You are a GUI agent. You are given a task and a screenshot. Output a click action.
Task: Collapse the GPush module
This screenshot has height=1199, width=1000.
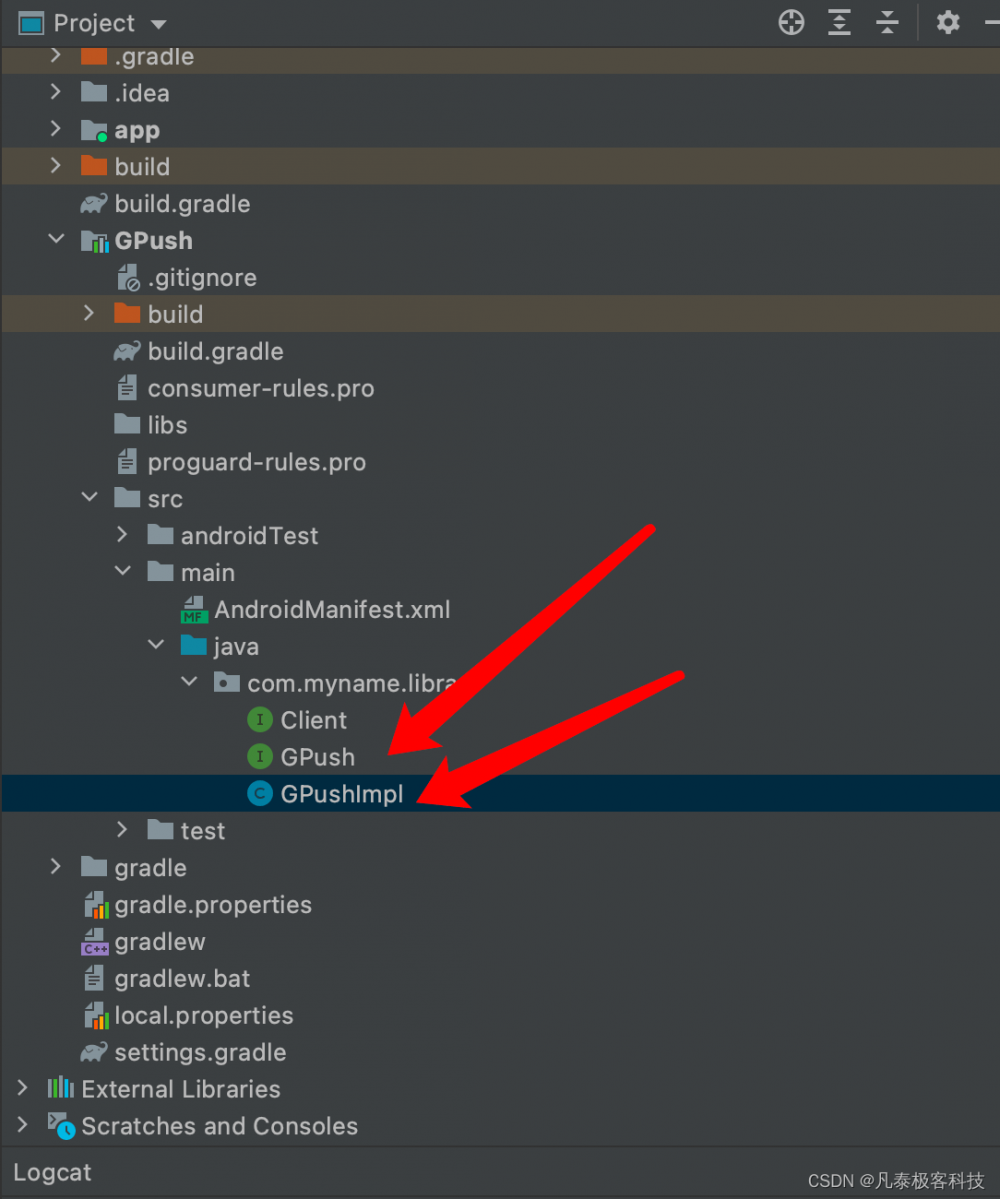click(x=56, y=239)
